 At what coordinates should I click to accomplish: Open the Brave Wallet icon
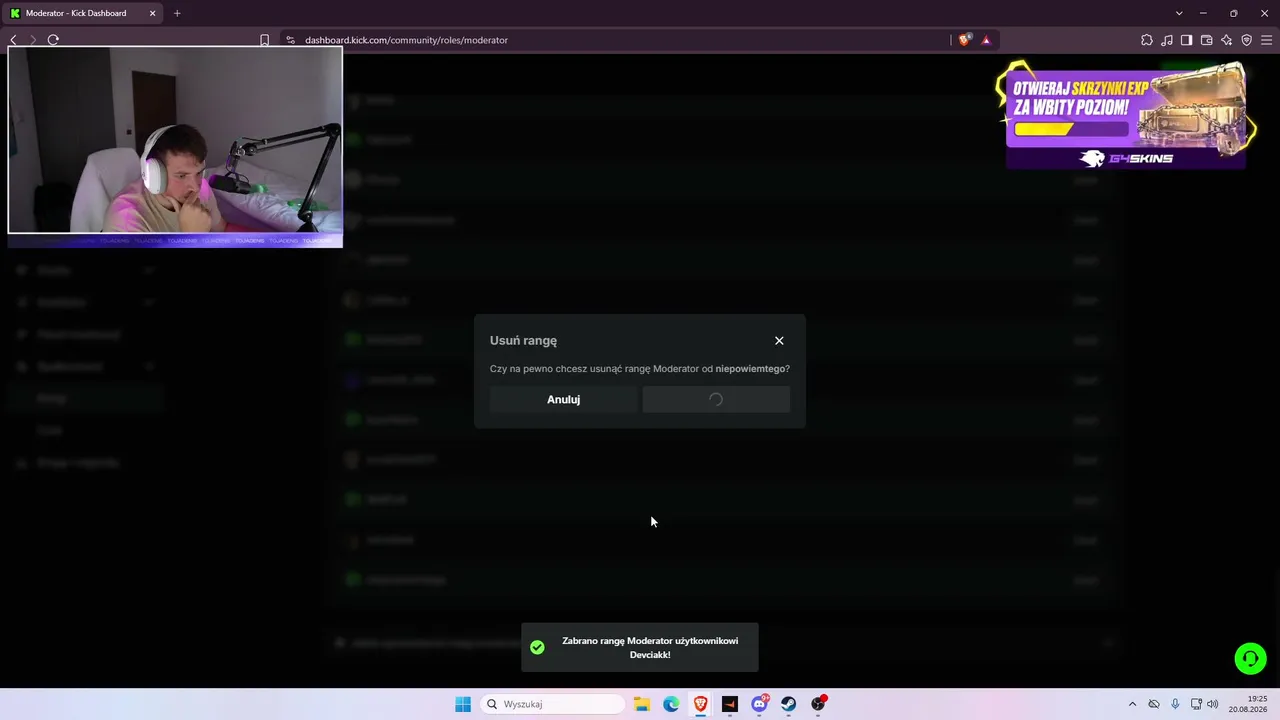click(1207, 40)
